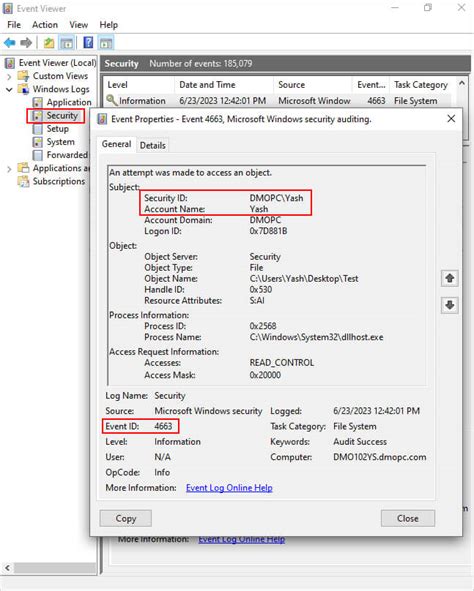Switch to the Details tab
474x591 pixels.
153,145
